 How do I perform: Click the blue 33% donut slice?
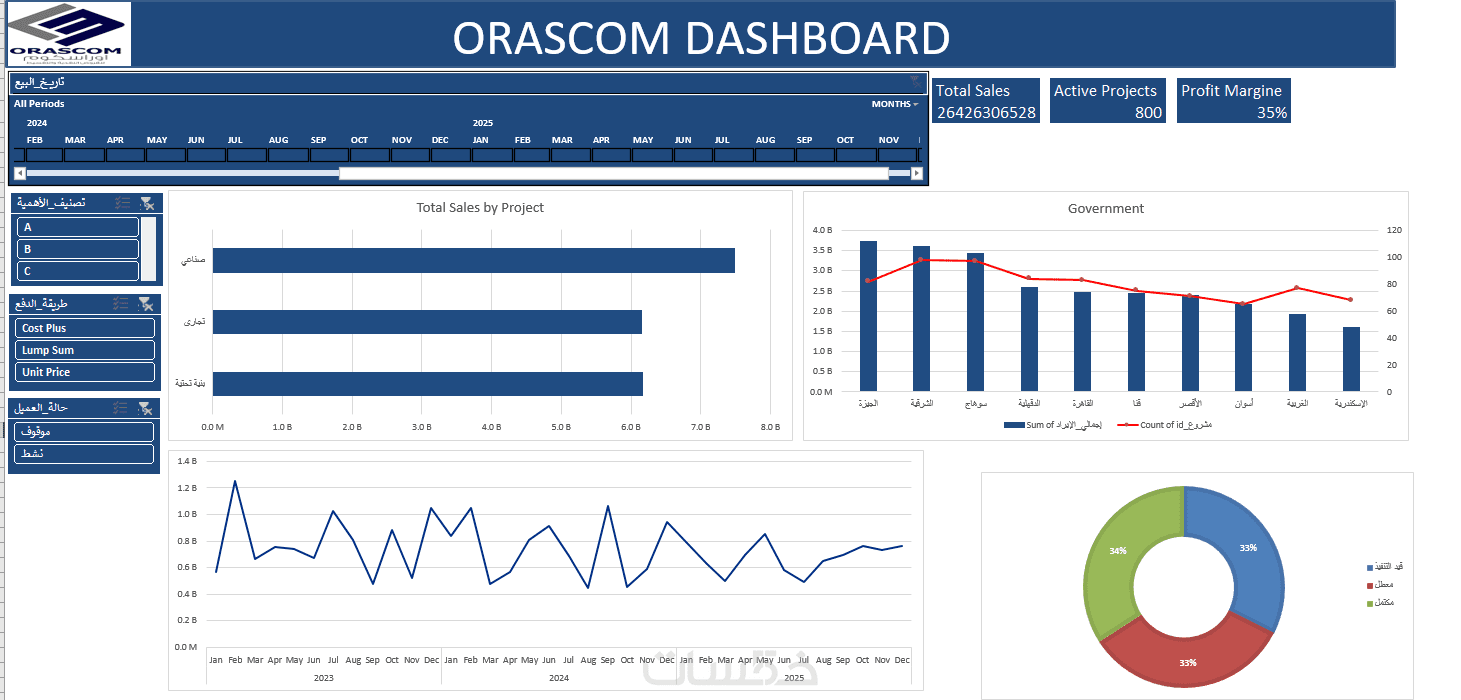[1249, 547]
